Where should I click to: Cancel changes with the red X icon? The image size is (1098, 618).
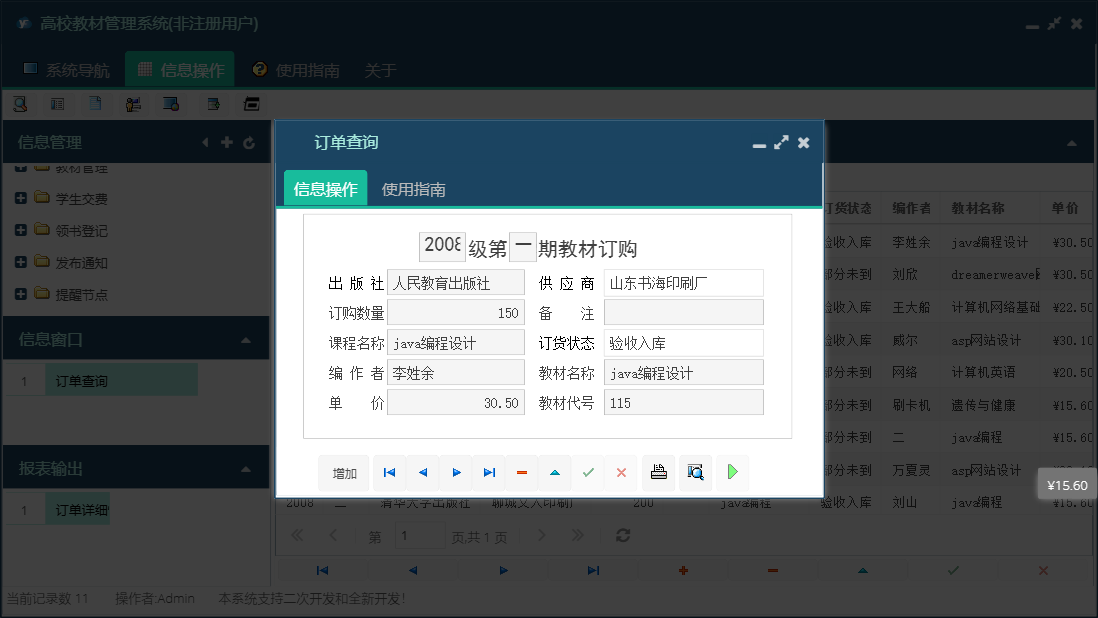coord(620,472)
